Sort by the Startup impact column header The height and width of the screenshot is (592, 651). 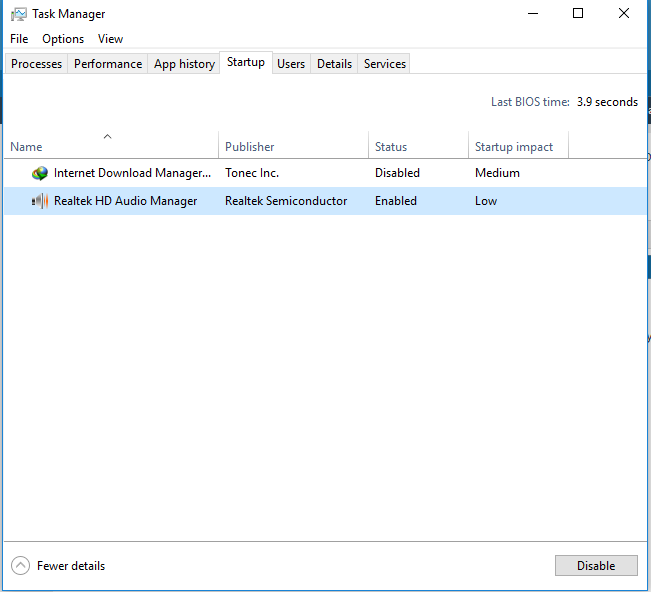click(x=519, y=145)
